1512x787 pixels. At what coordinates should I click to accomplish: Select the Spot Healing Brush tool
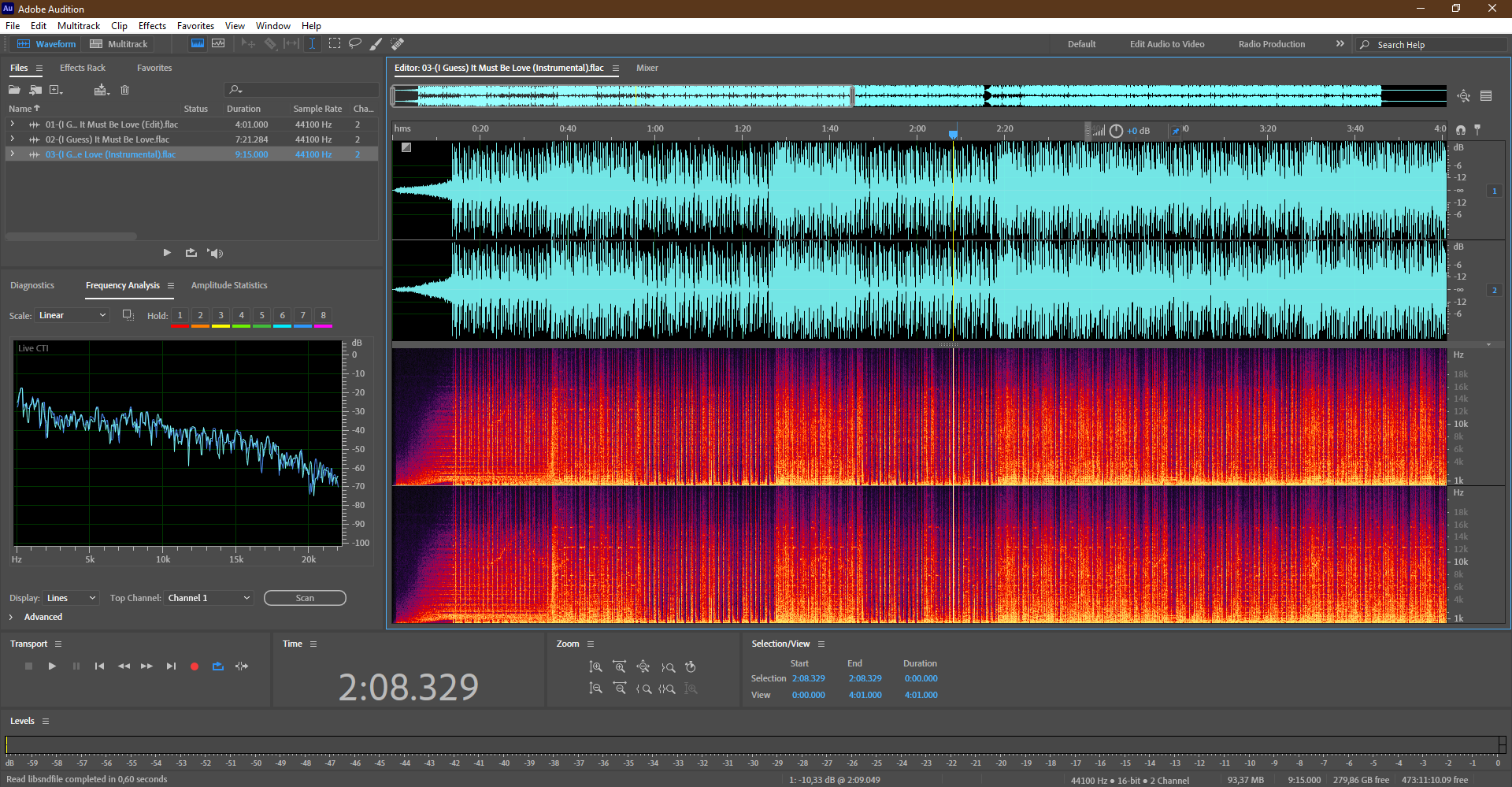[x=398, y=44]
